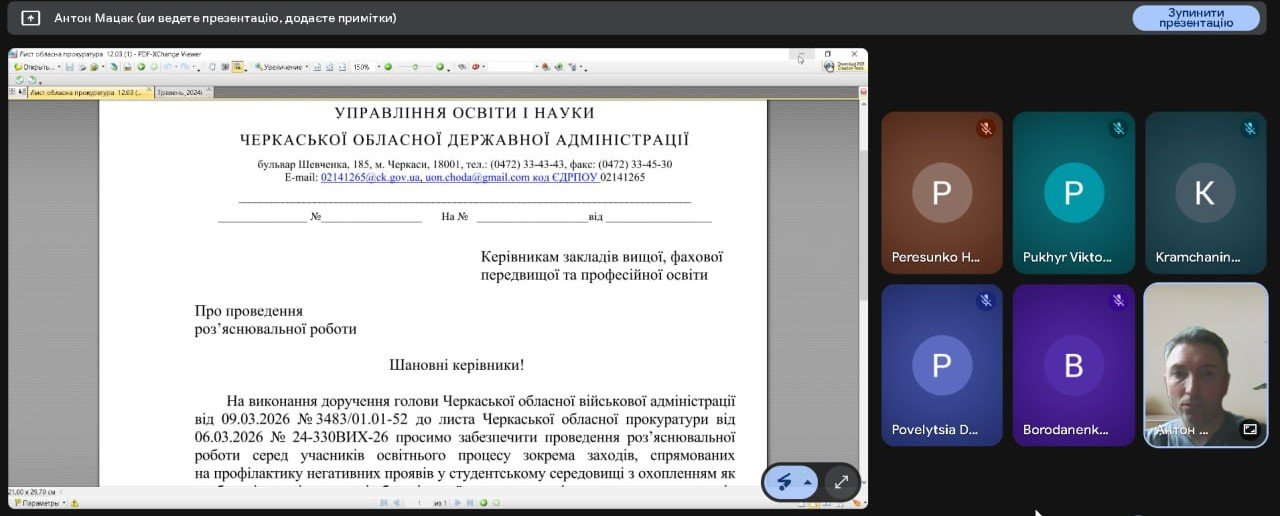1280x516 pixels.
Task: Click muted microphone icon on Pukhyr tile
Action: click(x=1118, y=128)
